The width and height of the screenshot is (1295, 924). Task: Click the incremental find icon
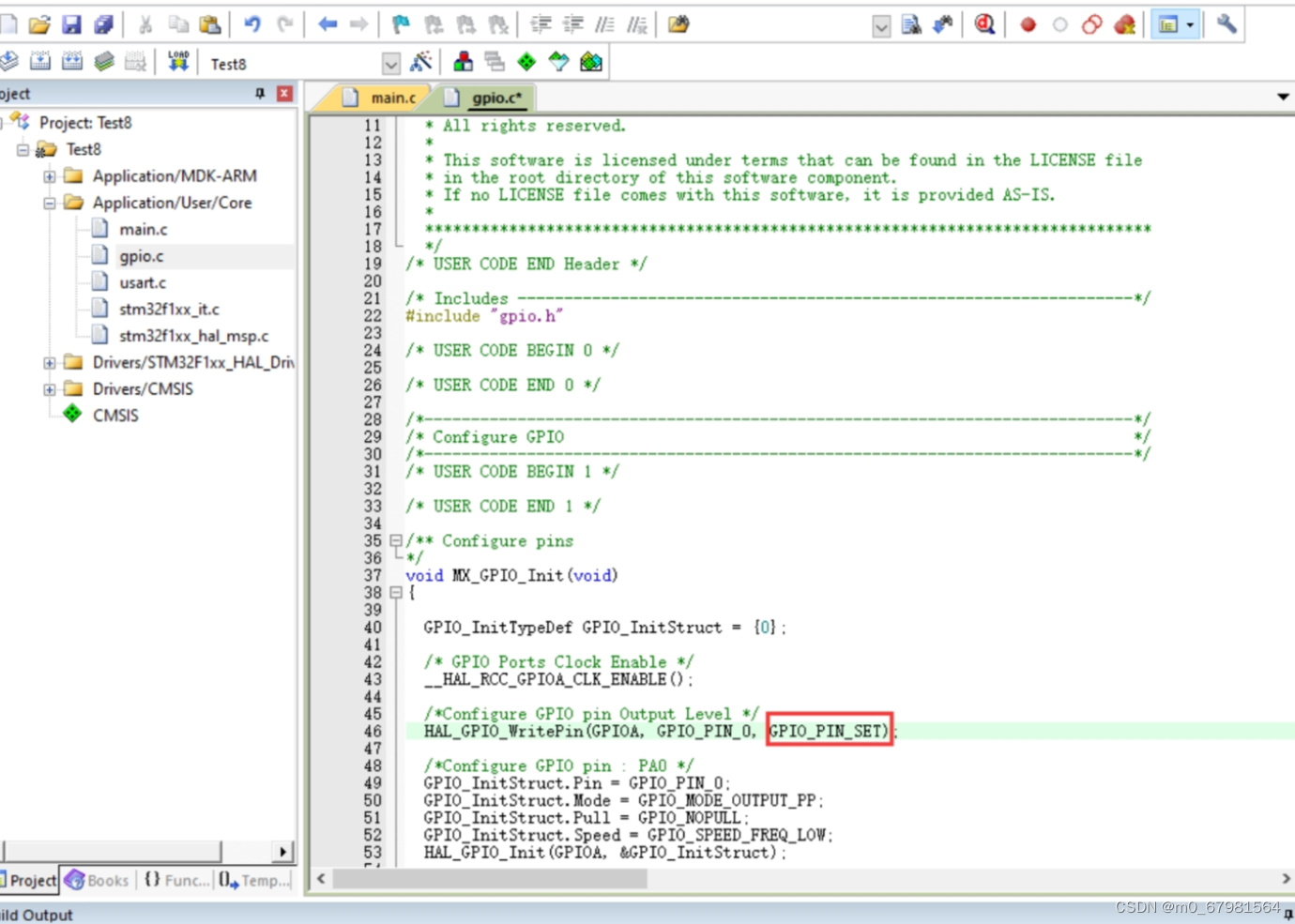[942, 24]
